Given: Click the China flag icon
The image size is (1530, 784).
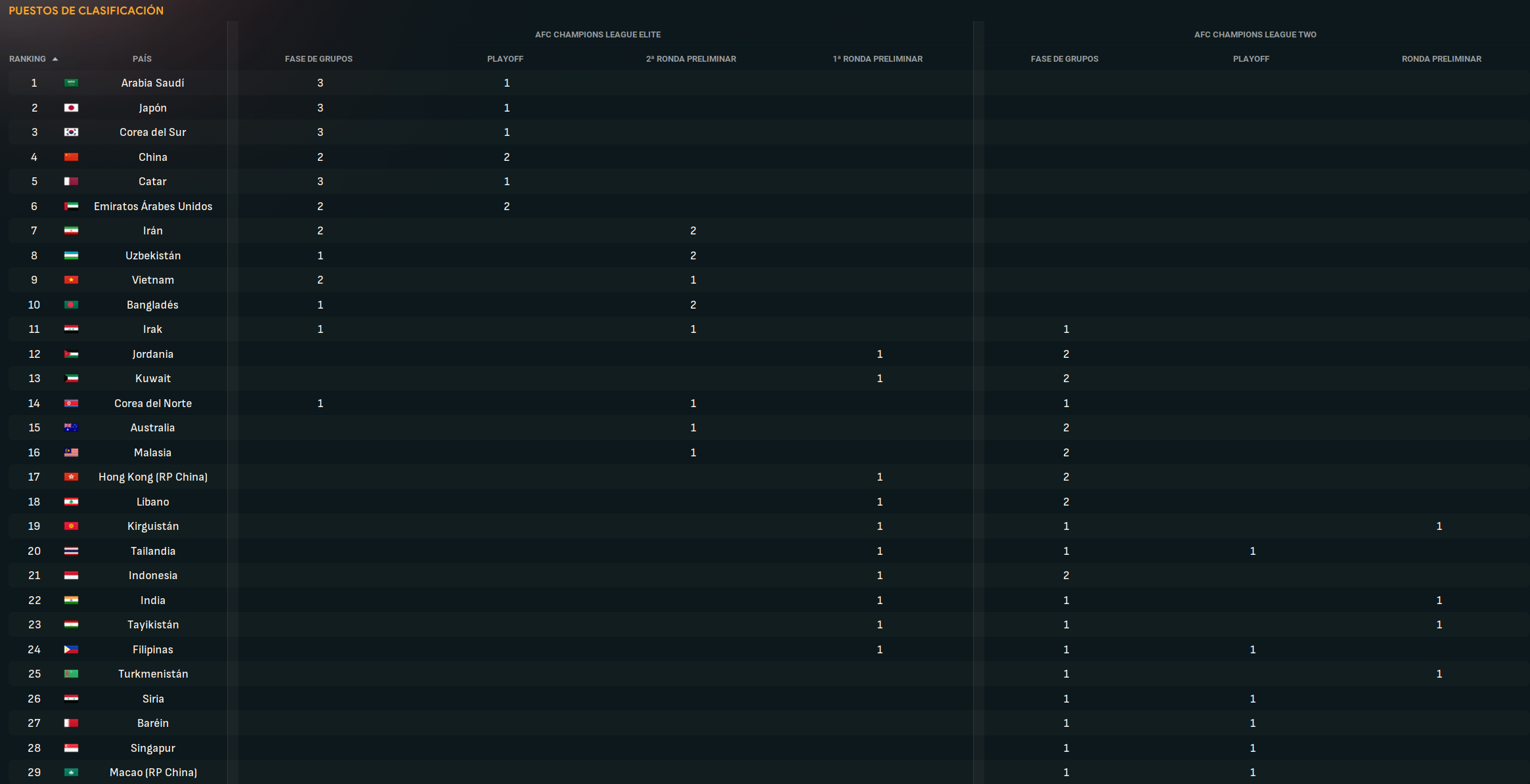Looking at the screenshot, I should tap(71, 157).
